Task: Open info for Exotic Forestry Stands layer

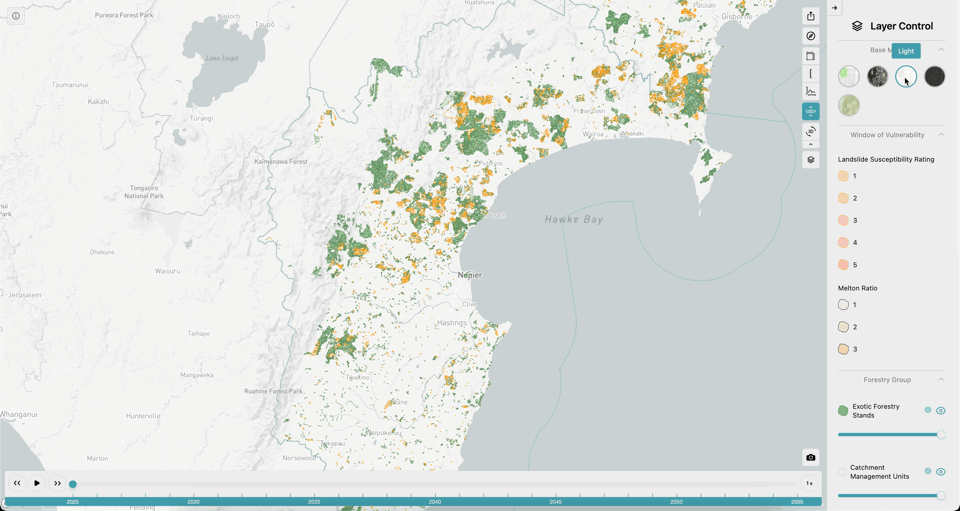Action: coord(928,410)
